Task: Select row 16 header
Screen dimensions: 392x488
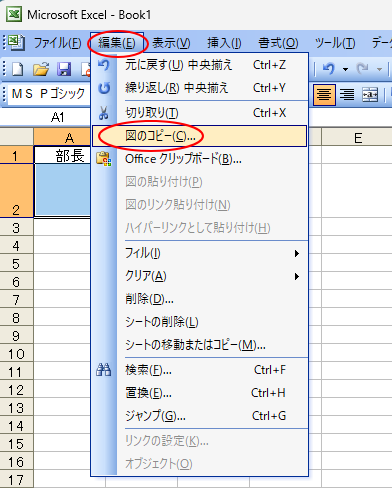Action: pos(16,461)
